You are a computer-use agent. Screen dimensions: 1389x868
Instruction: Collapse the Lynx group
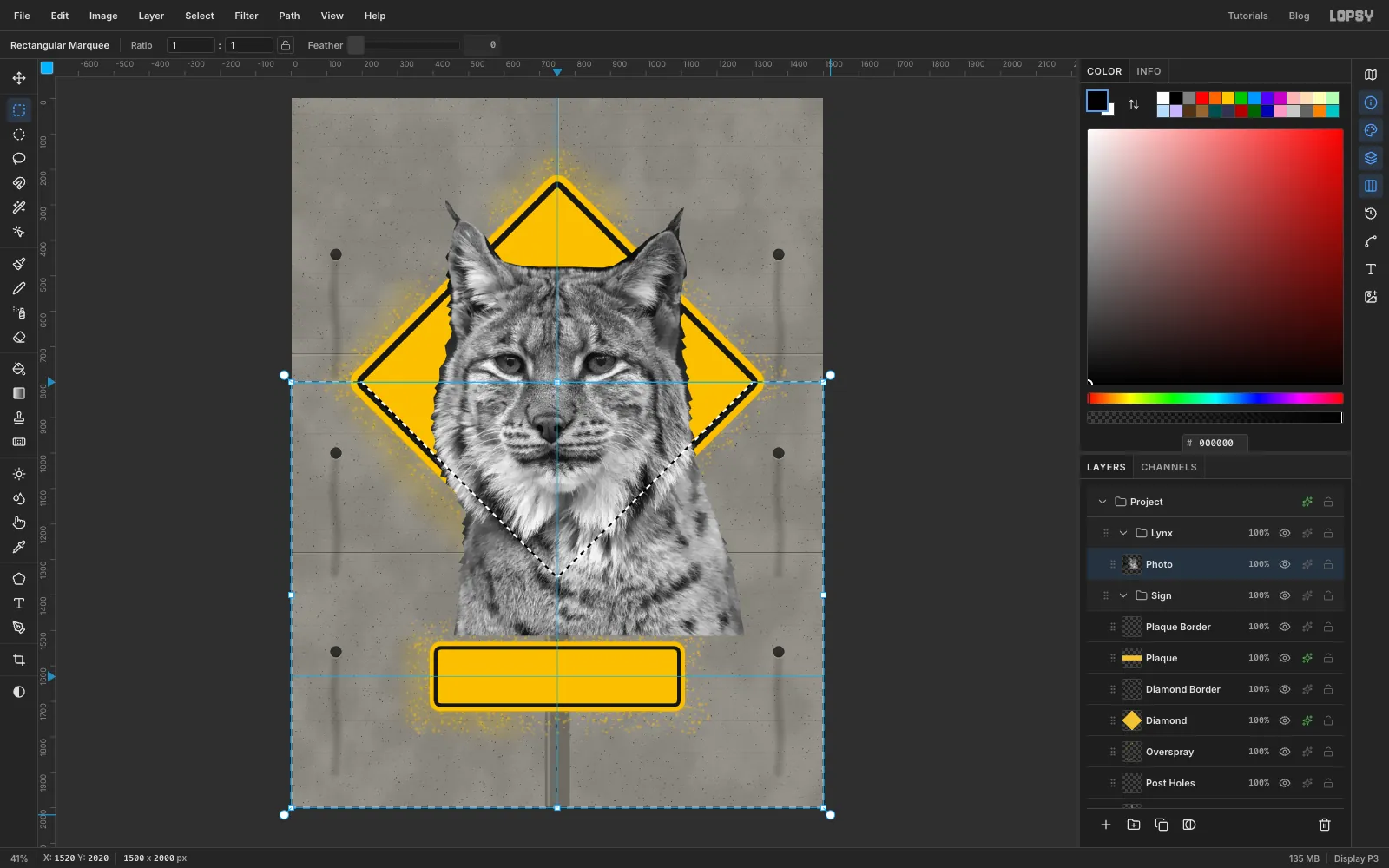1123,533
